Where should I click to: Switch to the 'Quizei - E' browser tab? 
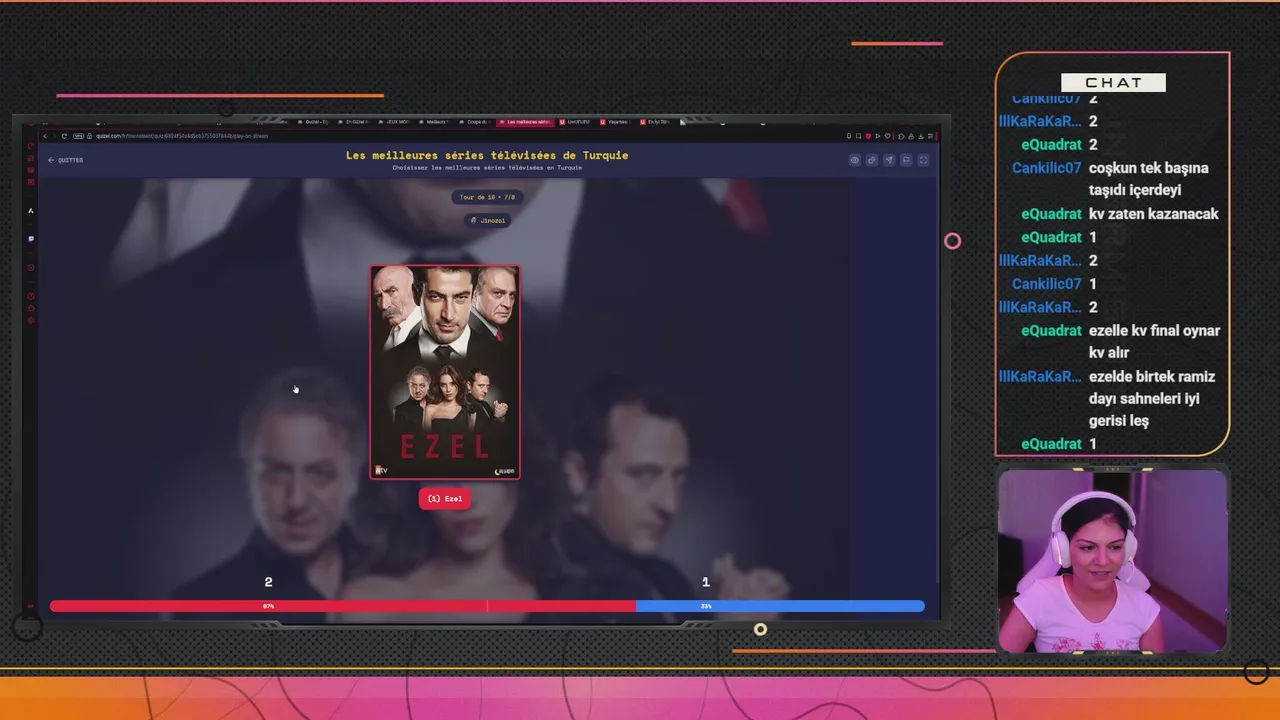point(313,122)
